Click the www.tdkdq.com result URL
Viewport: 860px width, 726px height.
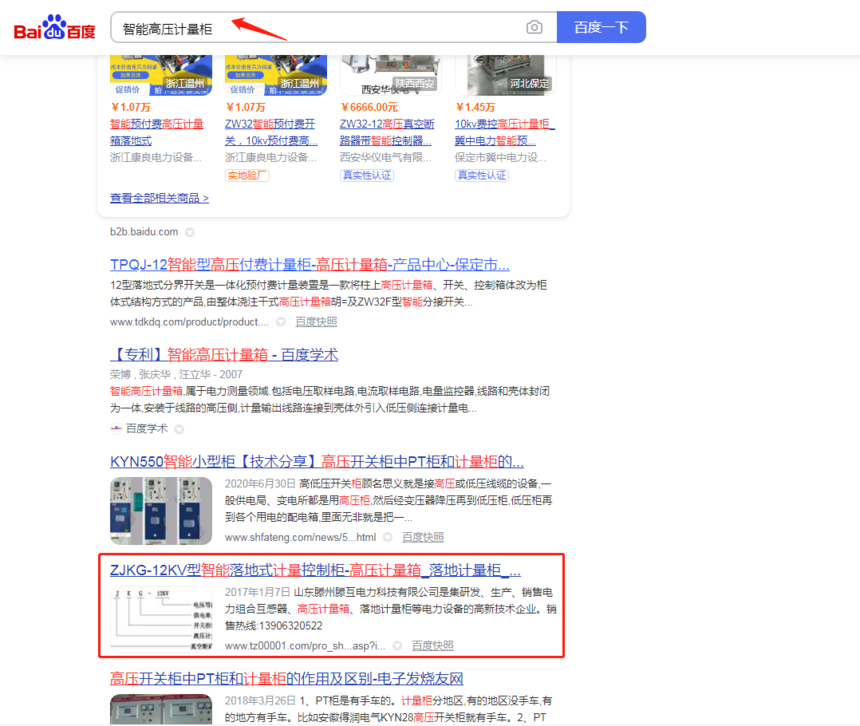(x=189, y=322)
